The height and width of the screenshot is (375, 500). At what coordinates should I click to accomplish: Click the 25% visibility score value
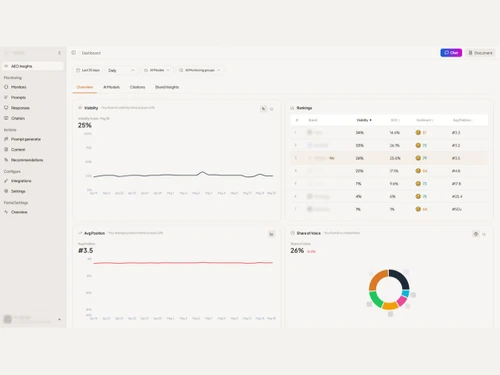[x=85, y=125]
